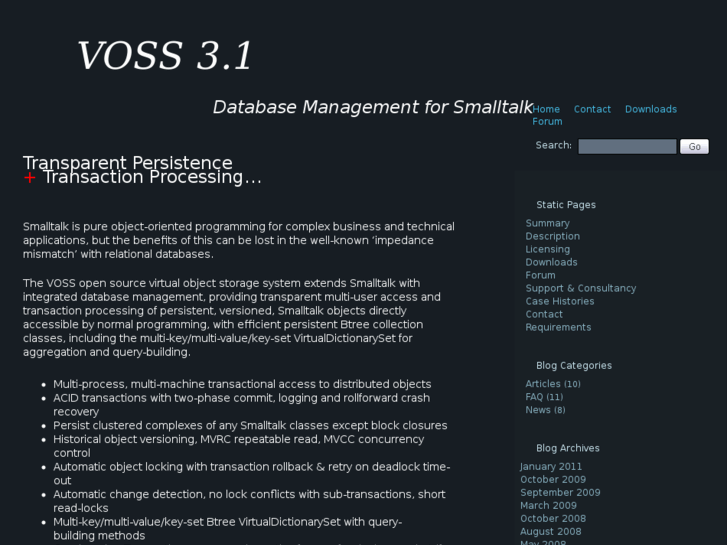
Task: Click into the Search input field
Action: tap(627, 147)
